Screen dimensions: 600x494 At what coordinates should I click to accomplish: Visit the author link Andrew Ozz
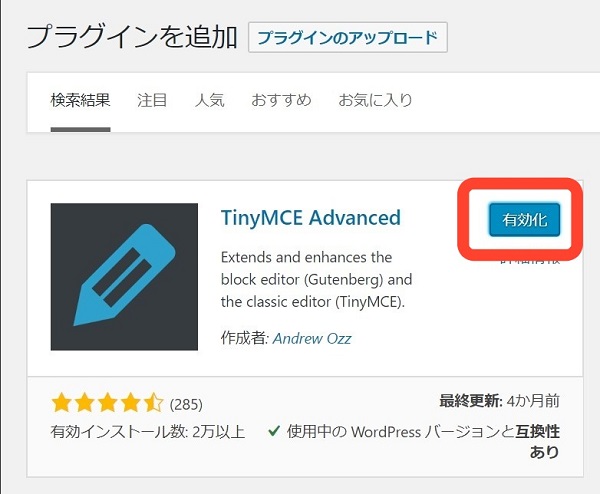[x=313, y=338]
